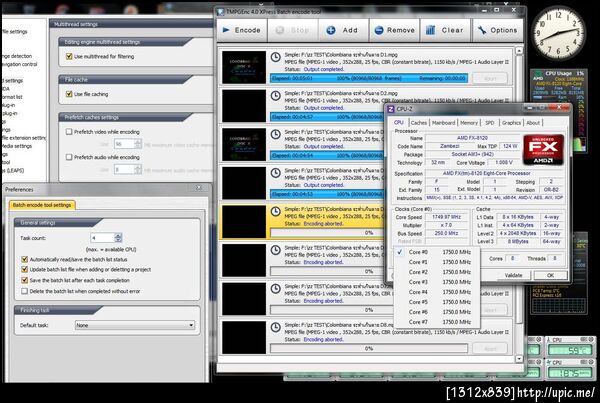
Task: Click the CPU temperature 59°C gadget
Action: [570, 346]
